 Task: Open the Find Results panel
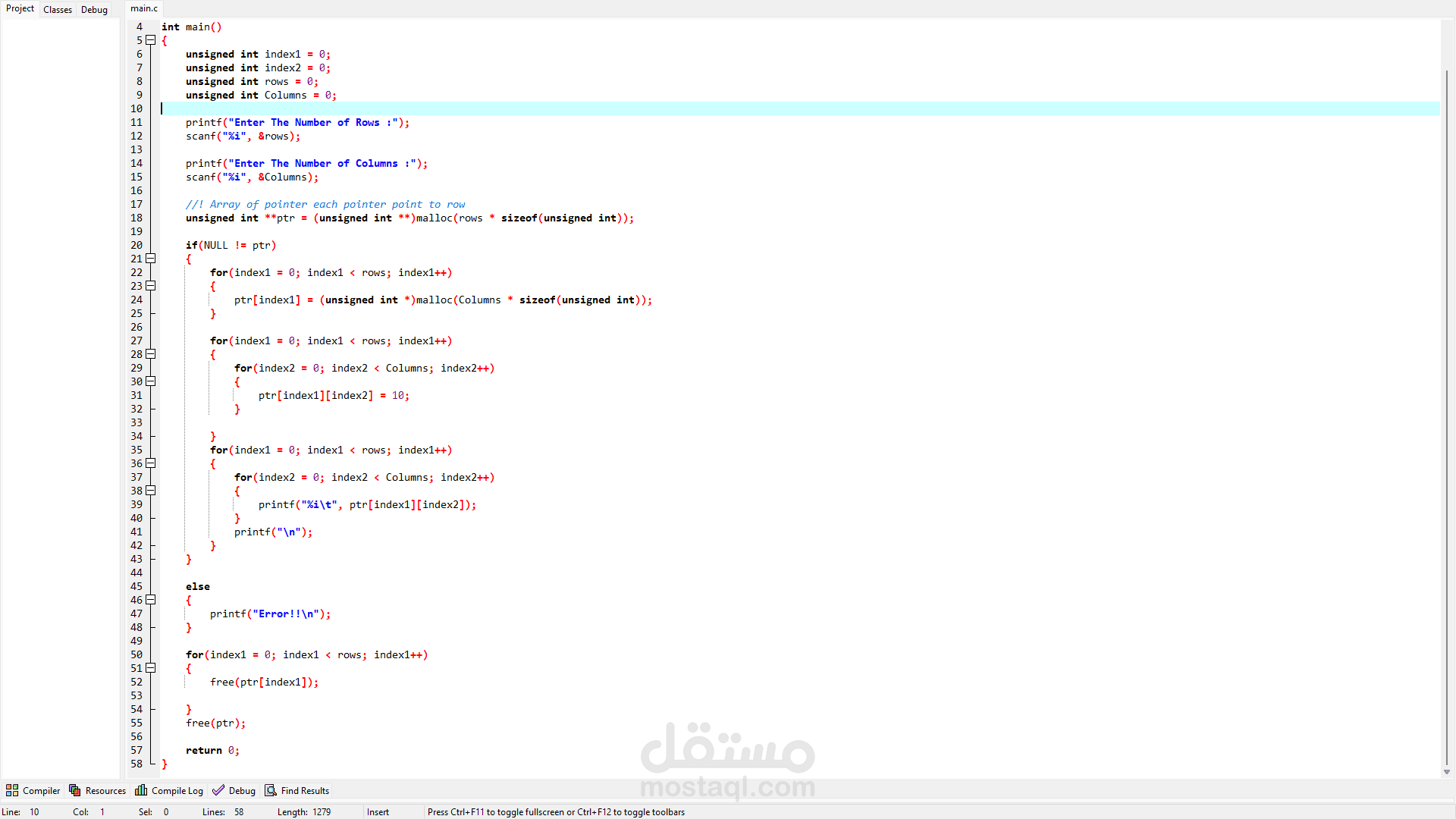click(305, 790)
